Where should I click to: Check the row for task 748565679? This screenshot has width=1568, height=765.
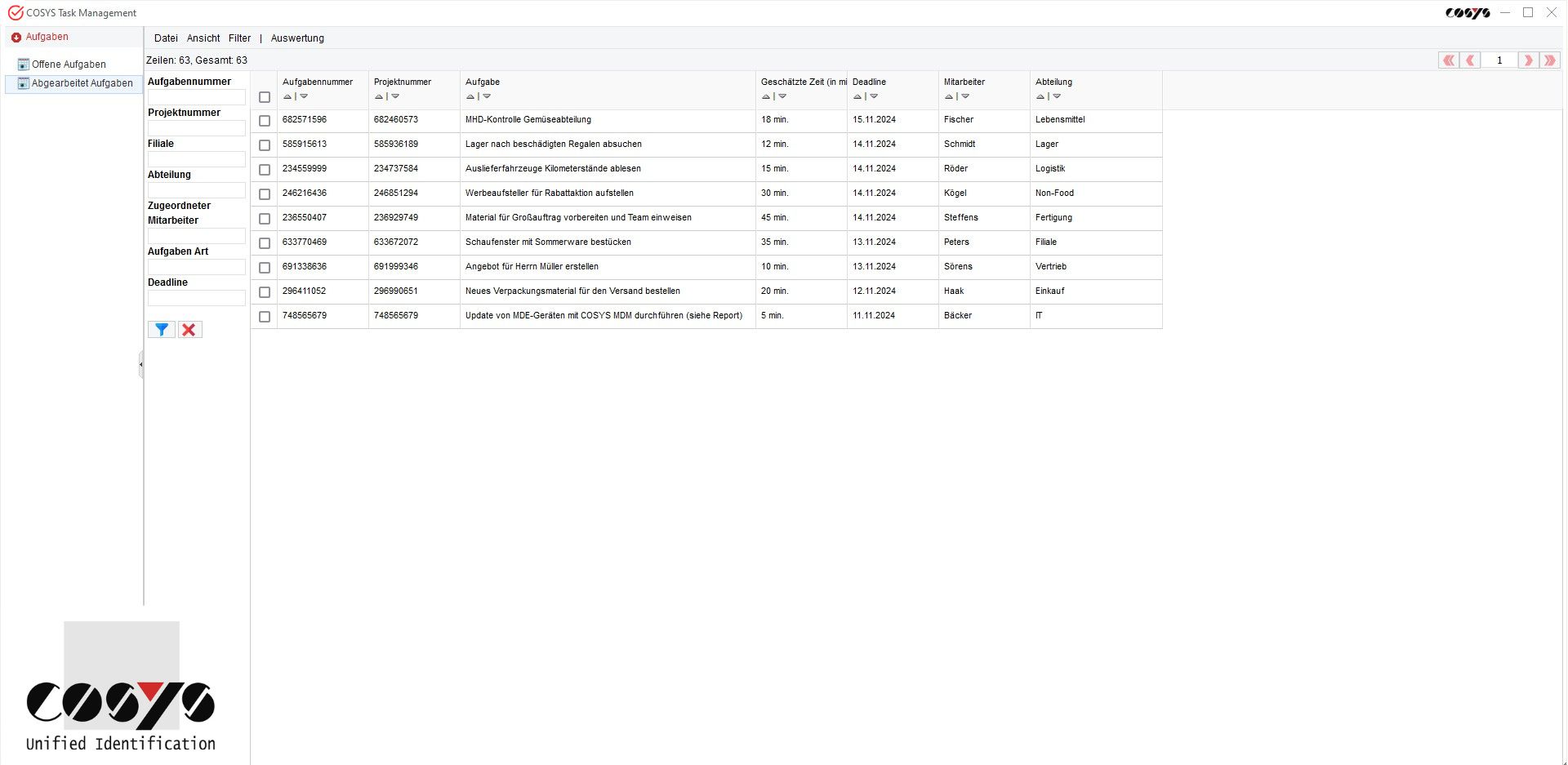click(x=265, y=317)
